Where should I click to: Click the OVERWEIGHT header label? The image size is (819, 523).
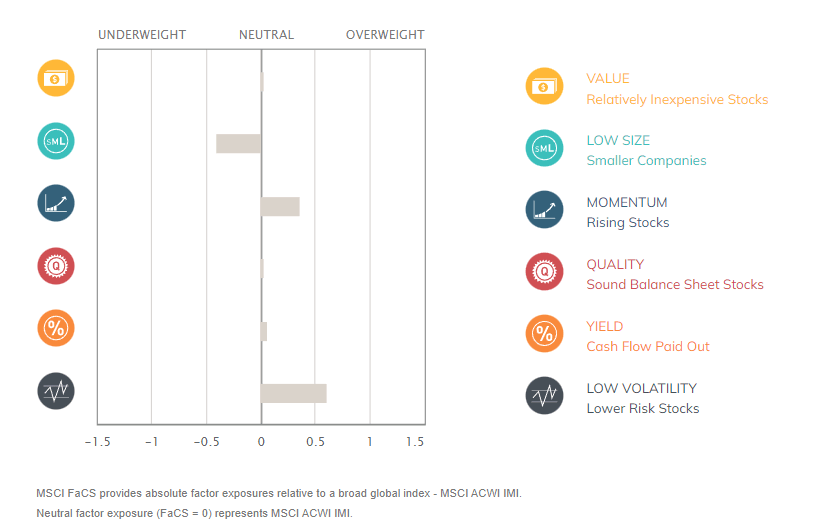click(x=385, y=35)
